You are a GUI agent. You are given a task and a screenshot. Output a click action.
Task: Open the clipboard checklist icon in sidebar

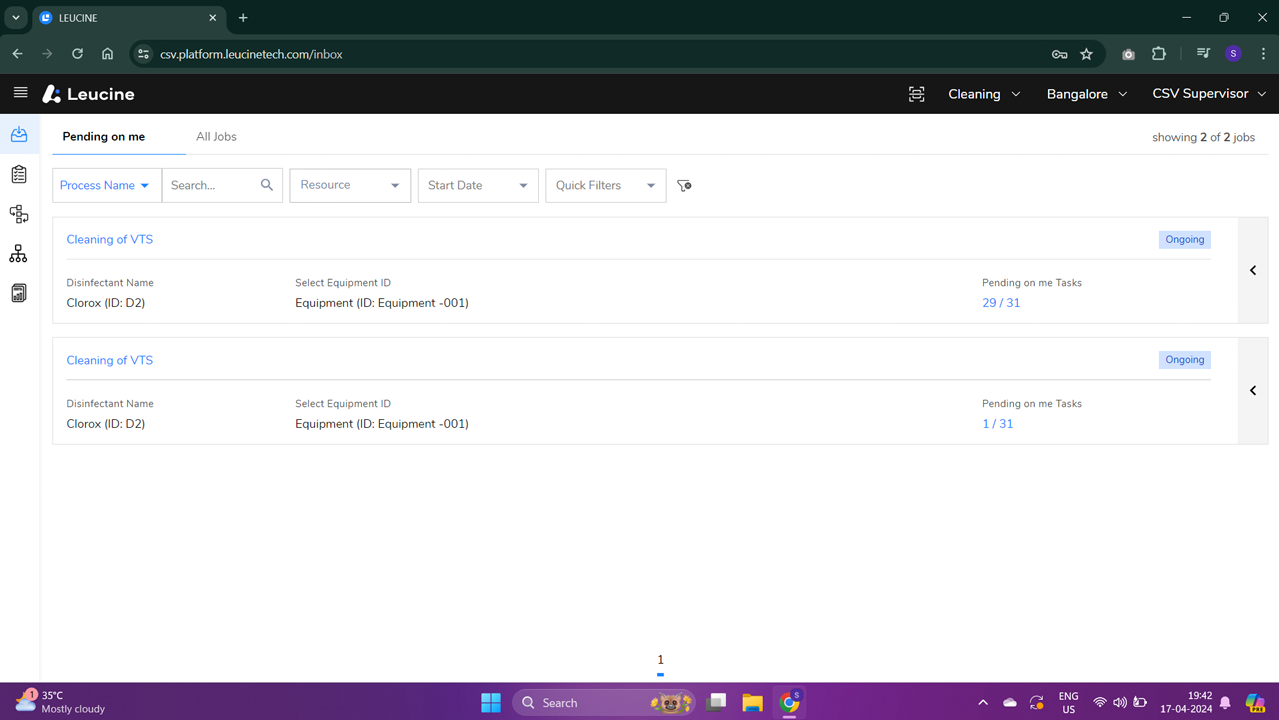pos(19,174)
